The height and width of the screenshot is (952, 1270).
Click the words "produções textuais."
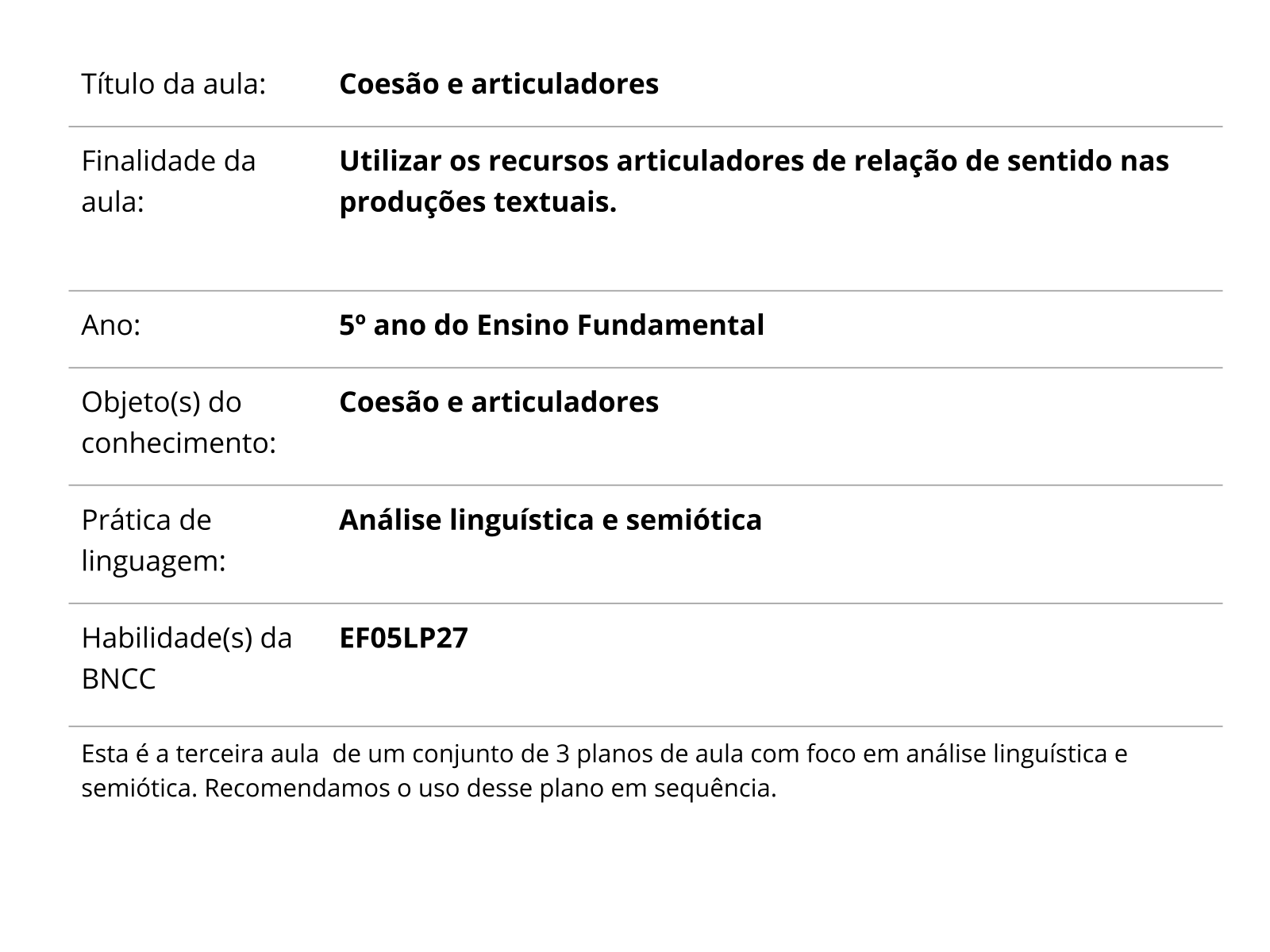pos(478,202)
